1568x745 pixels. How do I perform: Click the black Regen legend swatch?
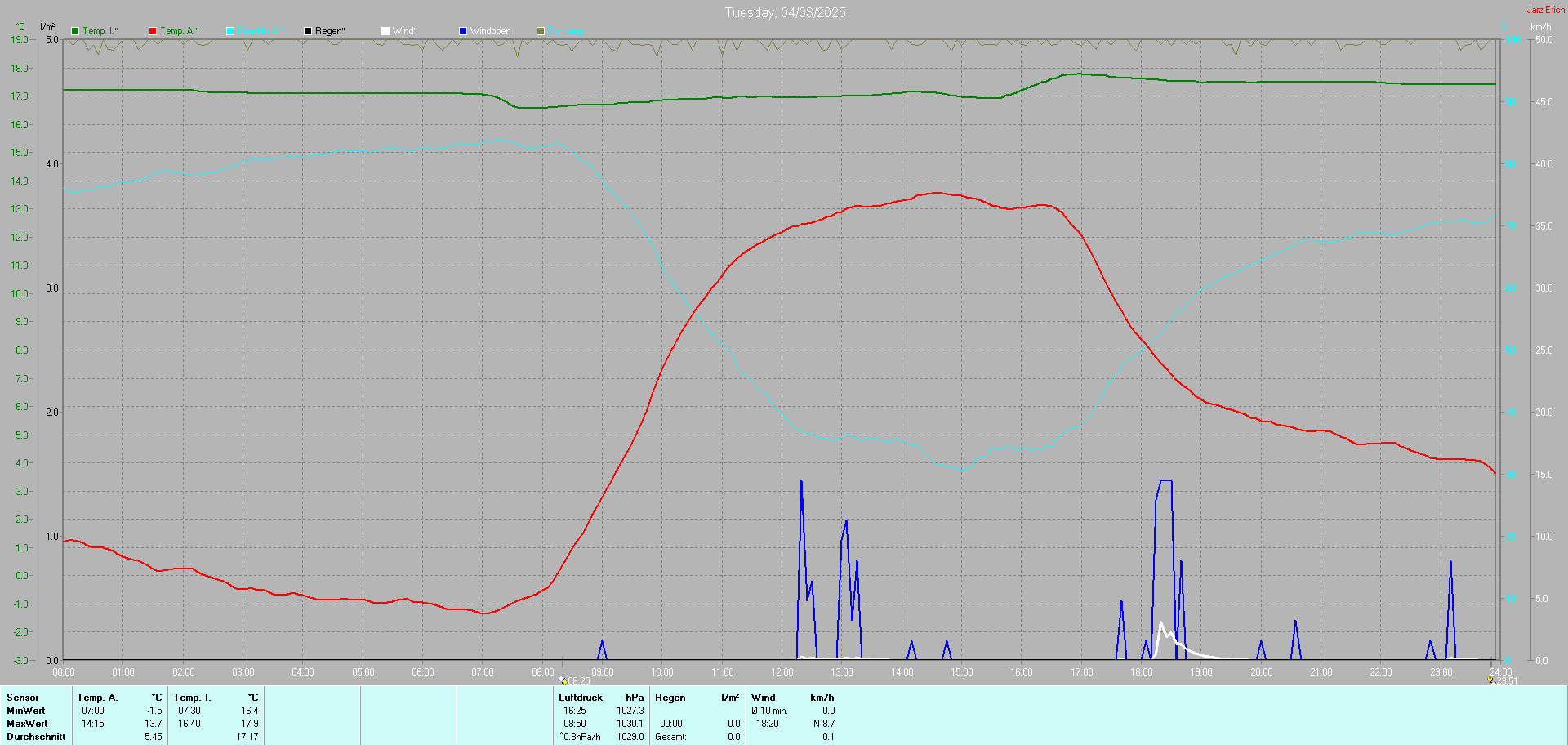coord(308,31)
